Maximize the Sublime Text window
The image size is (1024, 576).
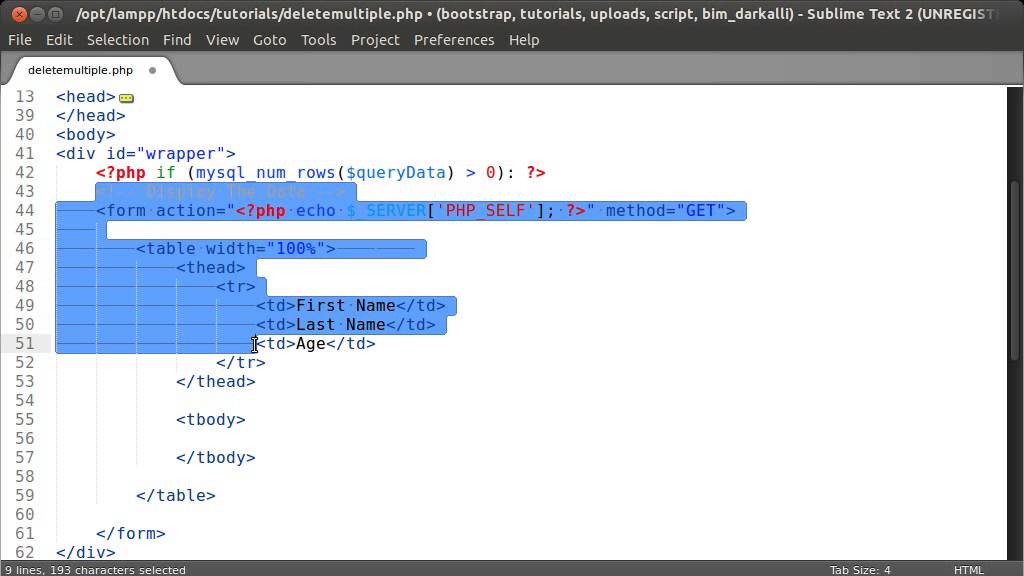click(56, 14)
